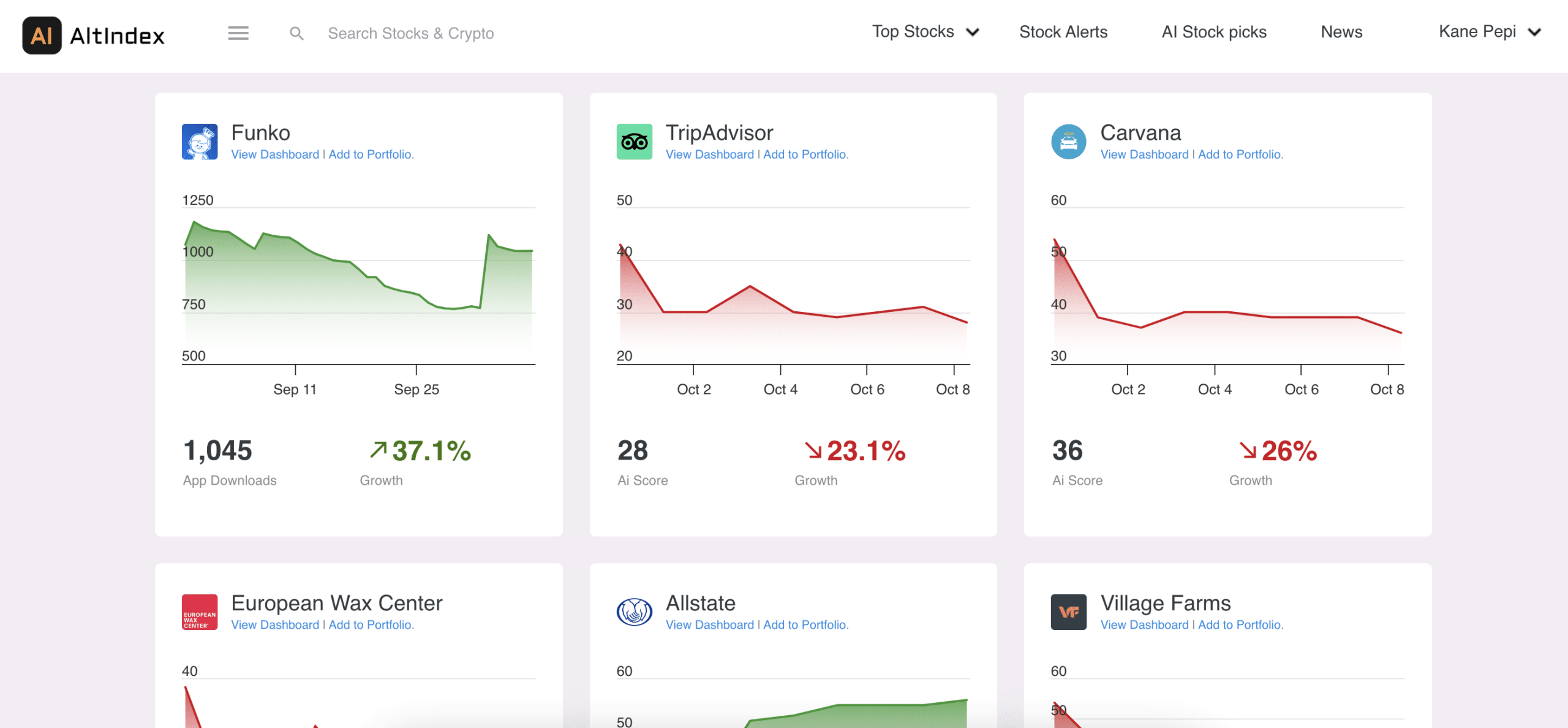The width and height of the screenshot is (1568, 728).
Task: Add Carvana to Portfolio
Action: [x=1240, y=154]
